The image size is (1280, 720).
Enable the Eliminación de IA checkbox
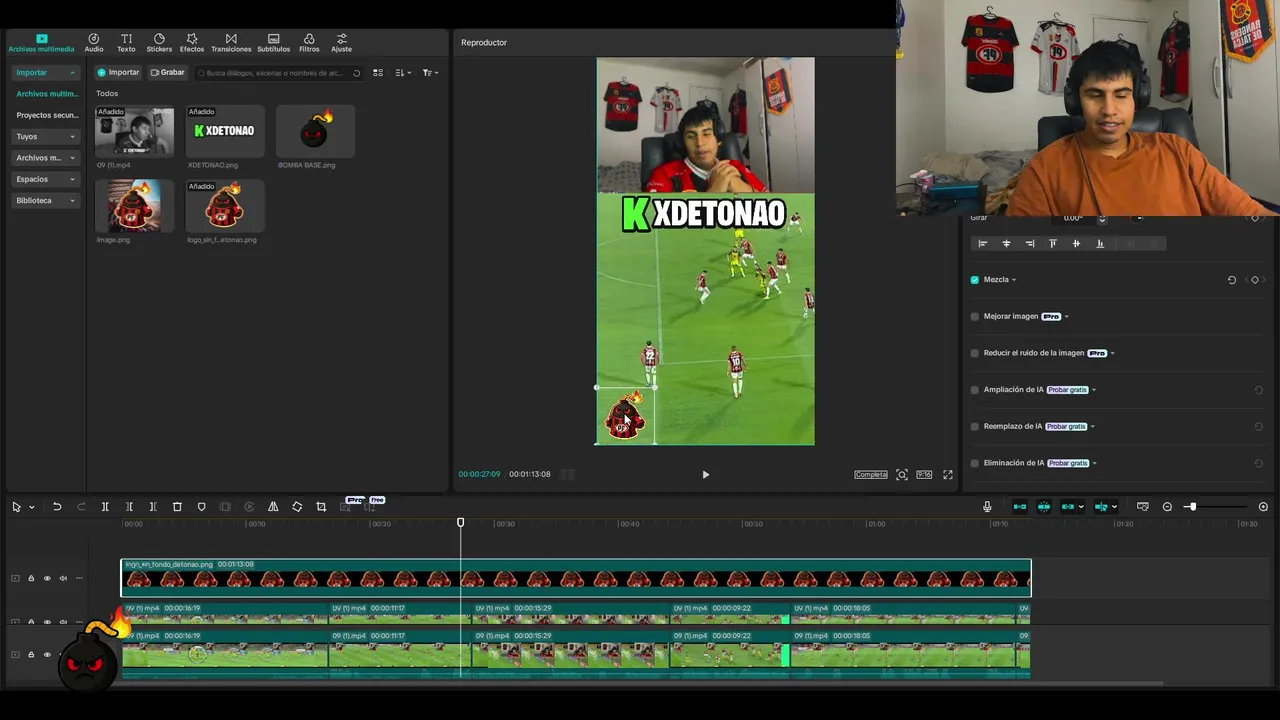coord(975,463)
